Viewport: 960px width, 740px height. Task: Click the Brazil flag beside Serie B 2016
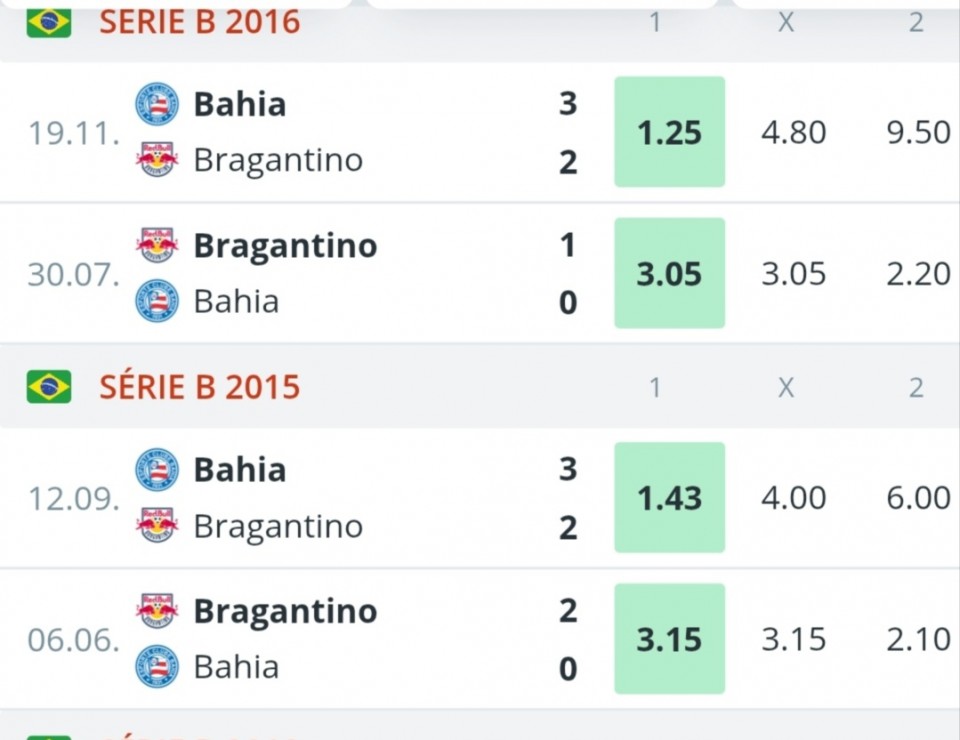[49, 22]
